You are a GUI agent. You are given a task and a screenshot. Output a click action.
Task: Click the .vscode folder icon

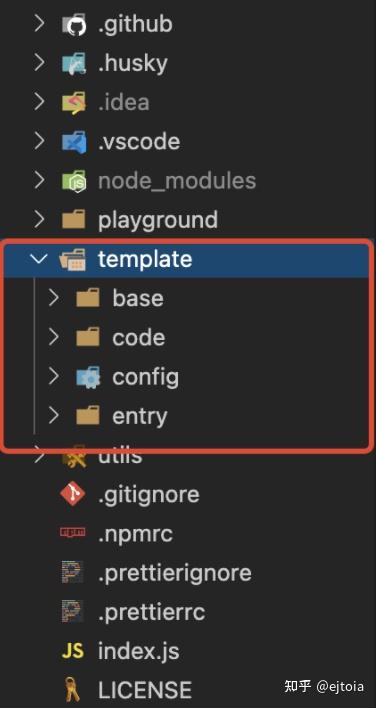[x=74, y=142]
